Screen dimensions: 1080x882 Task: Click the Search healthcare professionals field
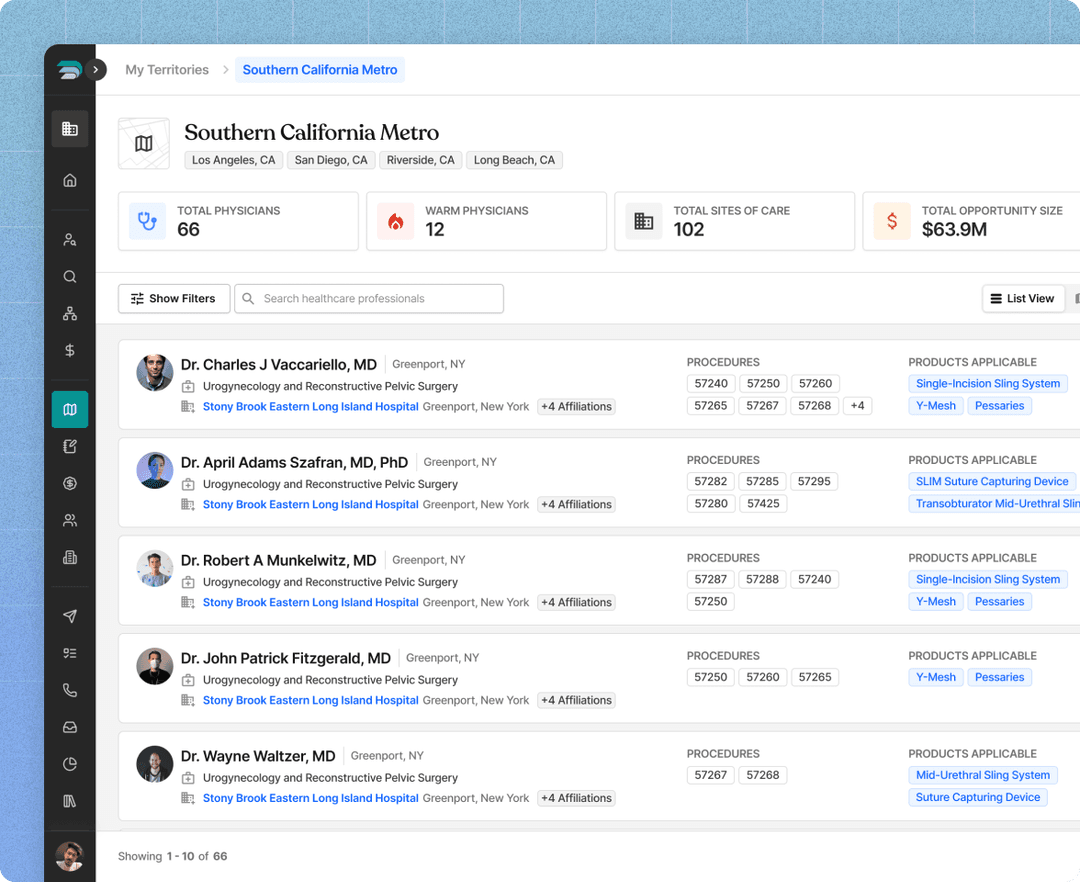(370, 299)
